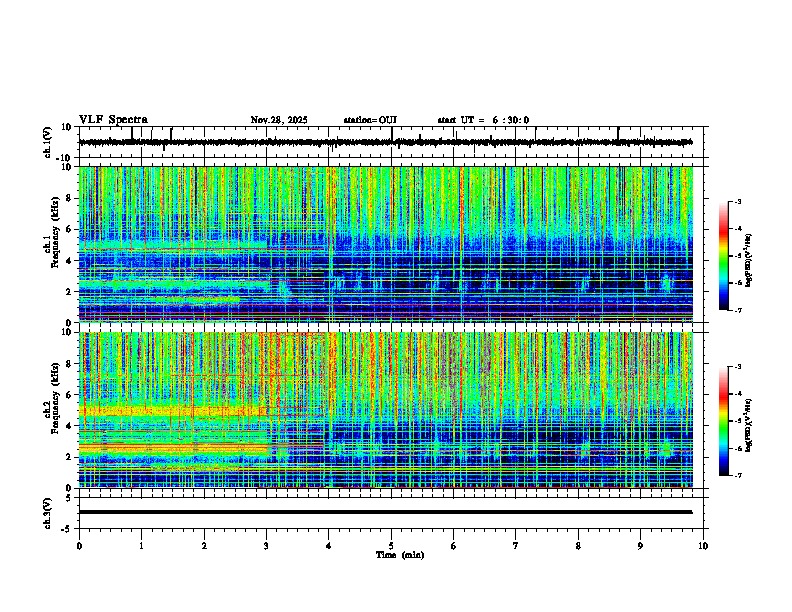
Task: Click the "station=OUI" header label
Action: tap(370, 120)
